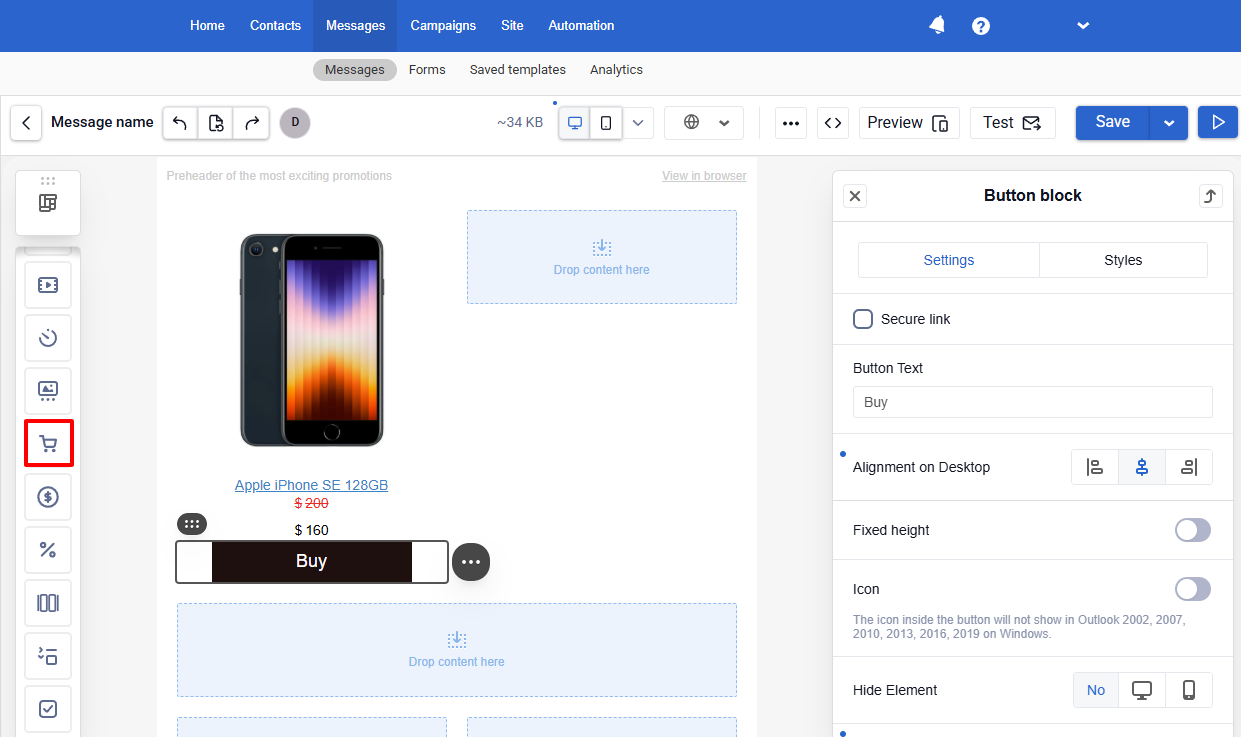Viewport: 1241px width, 737px height.
Task: Close the Button block panel
Action: 855,196
